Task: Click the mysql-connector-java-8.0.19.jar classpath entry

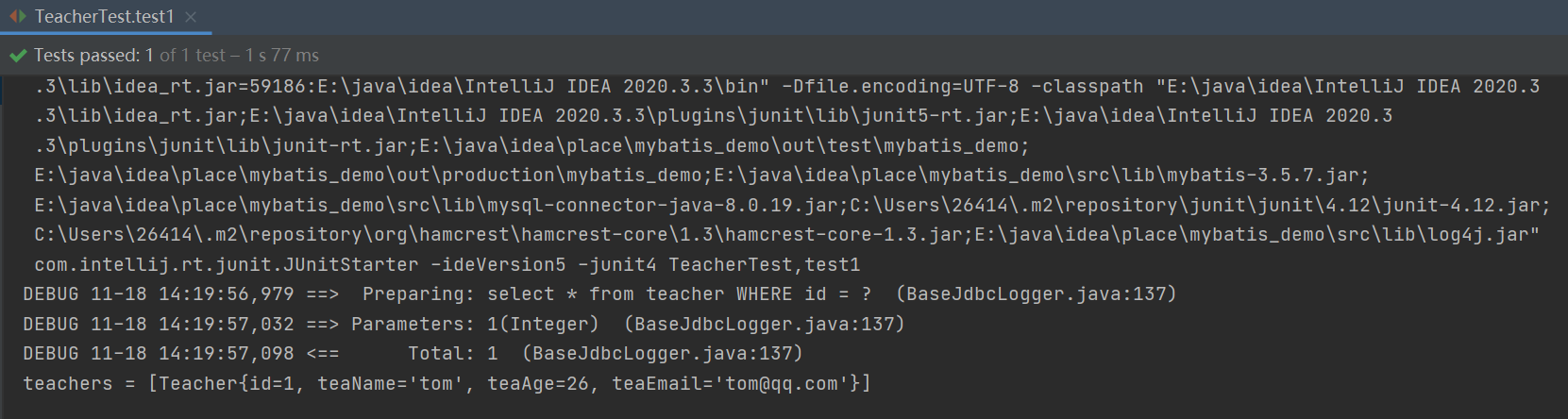Action: point(662,206)
